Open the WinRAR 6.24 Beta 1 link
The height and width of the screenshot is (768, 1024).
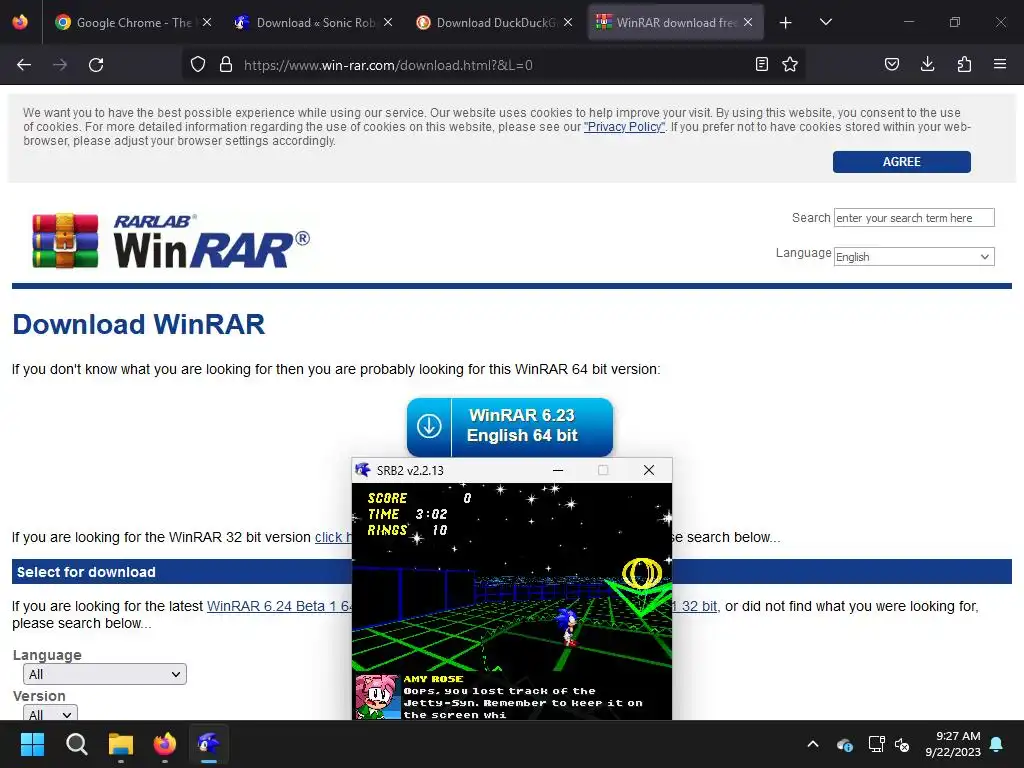[280, 606]
